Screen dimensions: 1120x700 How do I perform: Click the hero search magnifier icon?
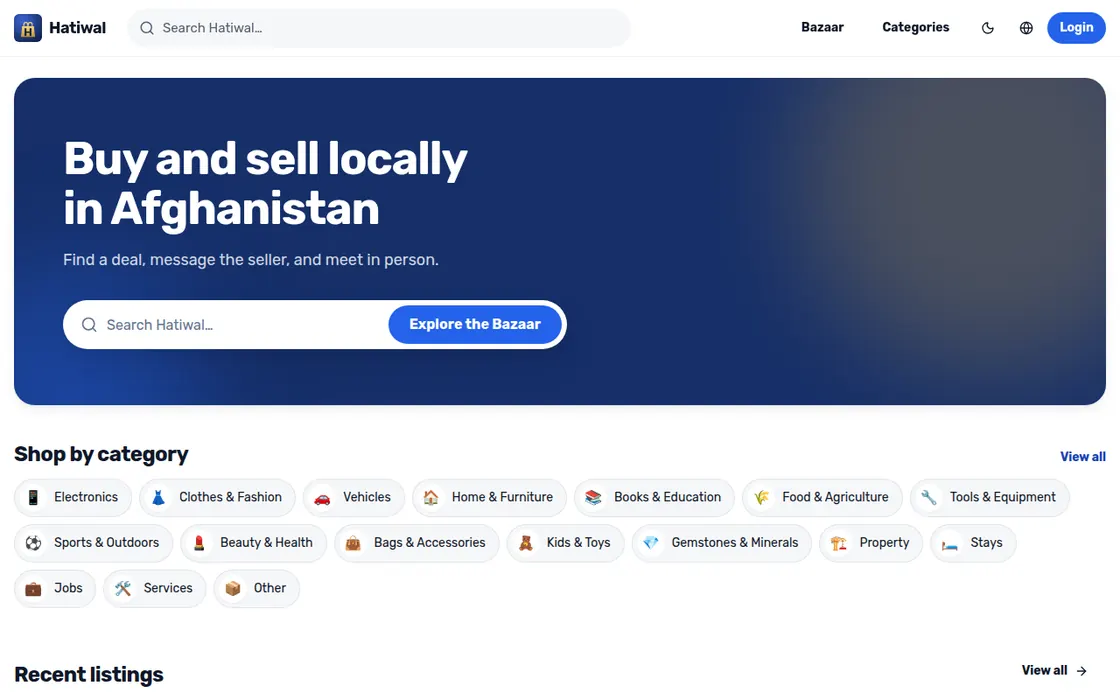[89, 325]
